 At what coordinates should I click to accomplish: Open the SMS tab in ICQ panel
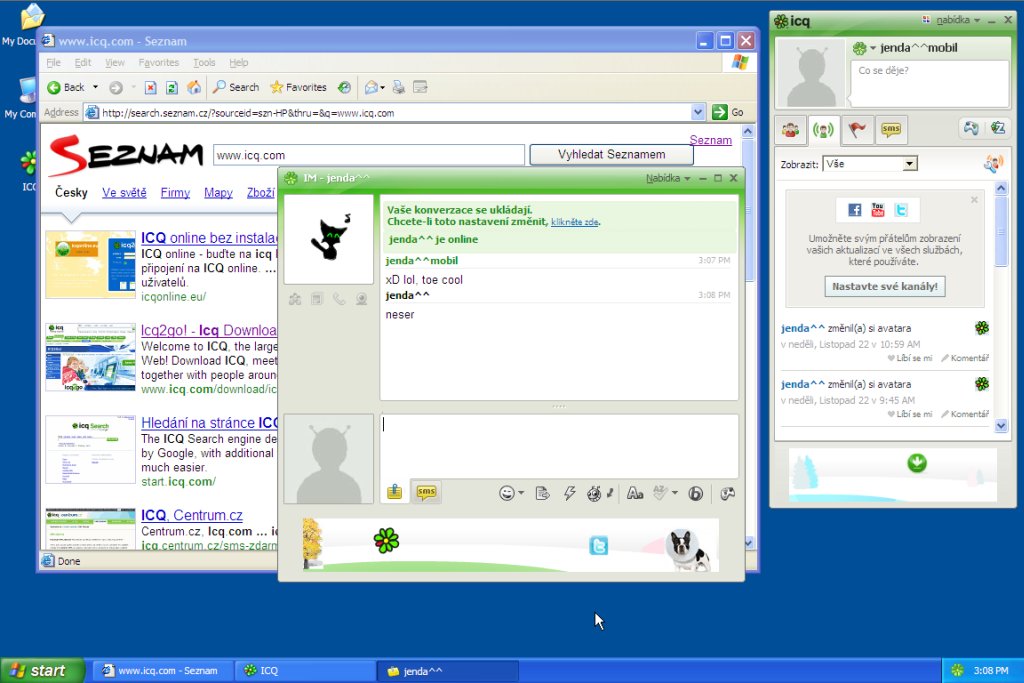coord(891,129)
